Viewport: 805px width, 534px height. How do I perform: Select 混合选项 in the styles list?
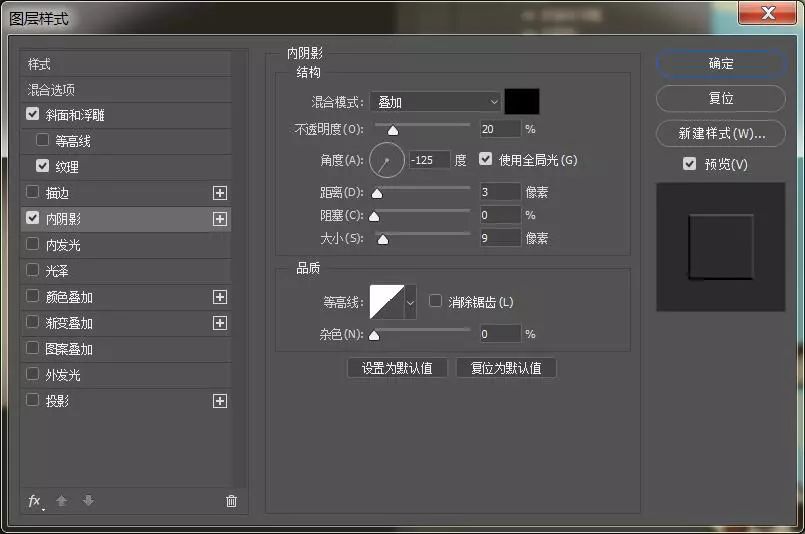52,90
